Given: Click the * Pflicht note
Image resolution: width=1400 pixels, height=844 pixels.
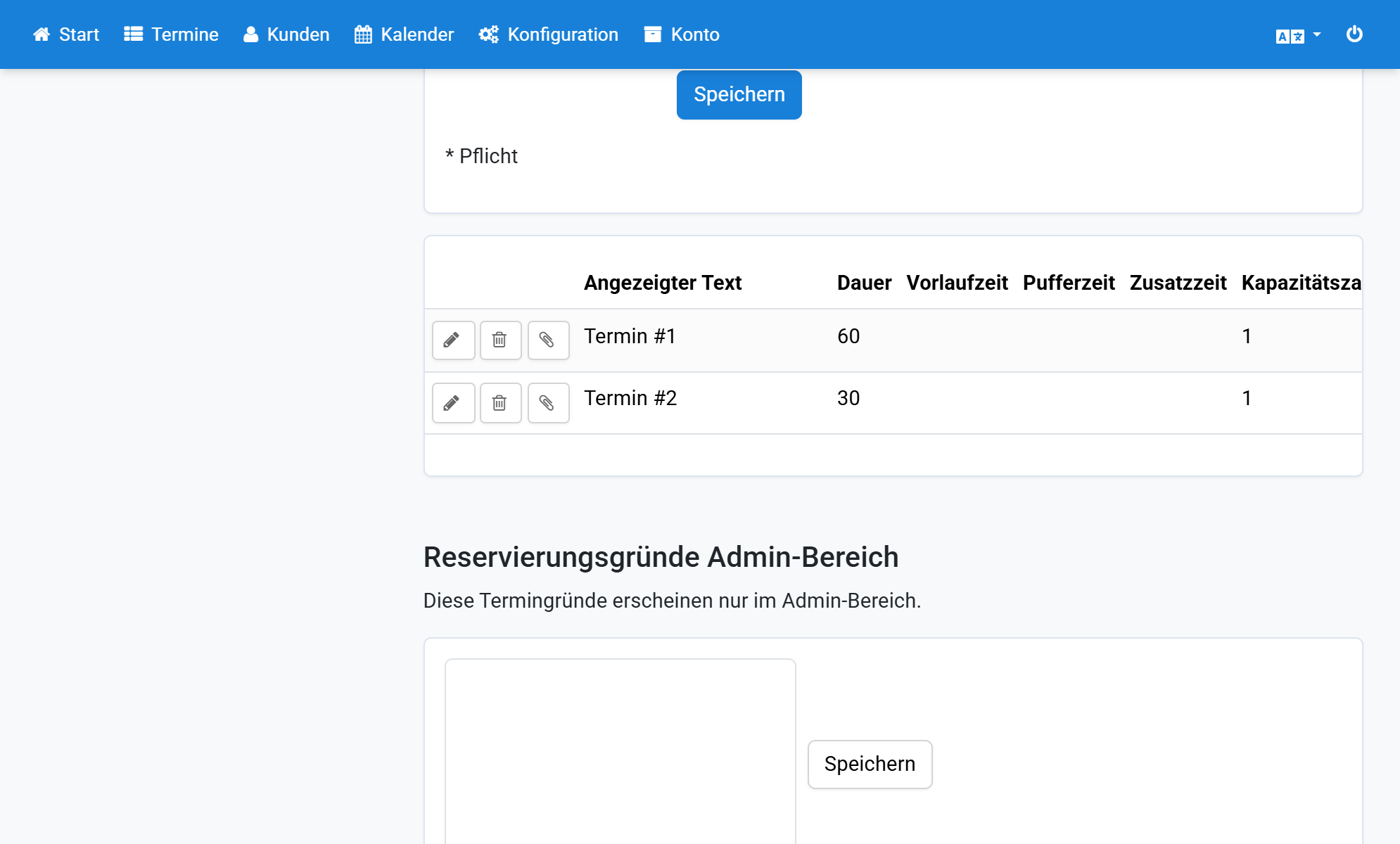Looking at the screenshot, I should (481, 156).
